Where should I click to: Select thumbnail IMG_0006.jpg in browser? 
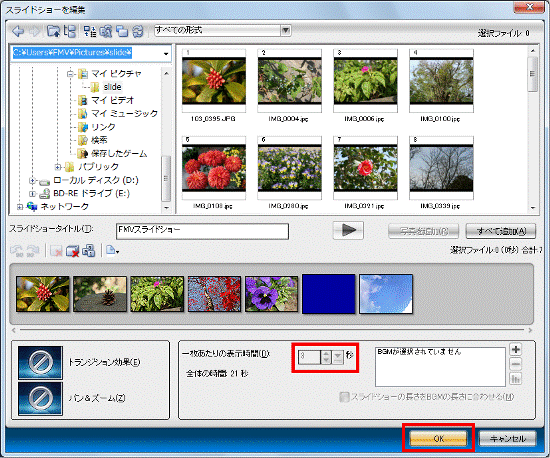[365, 81]
